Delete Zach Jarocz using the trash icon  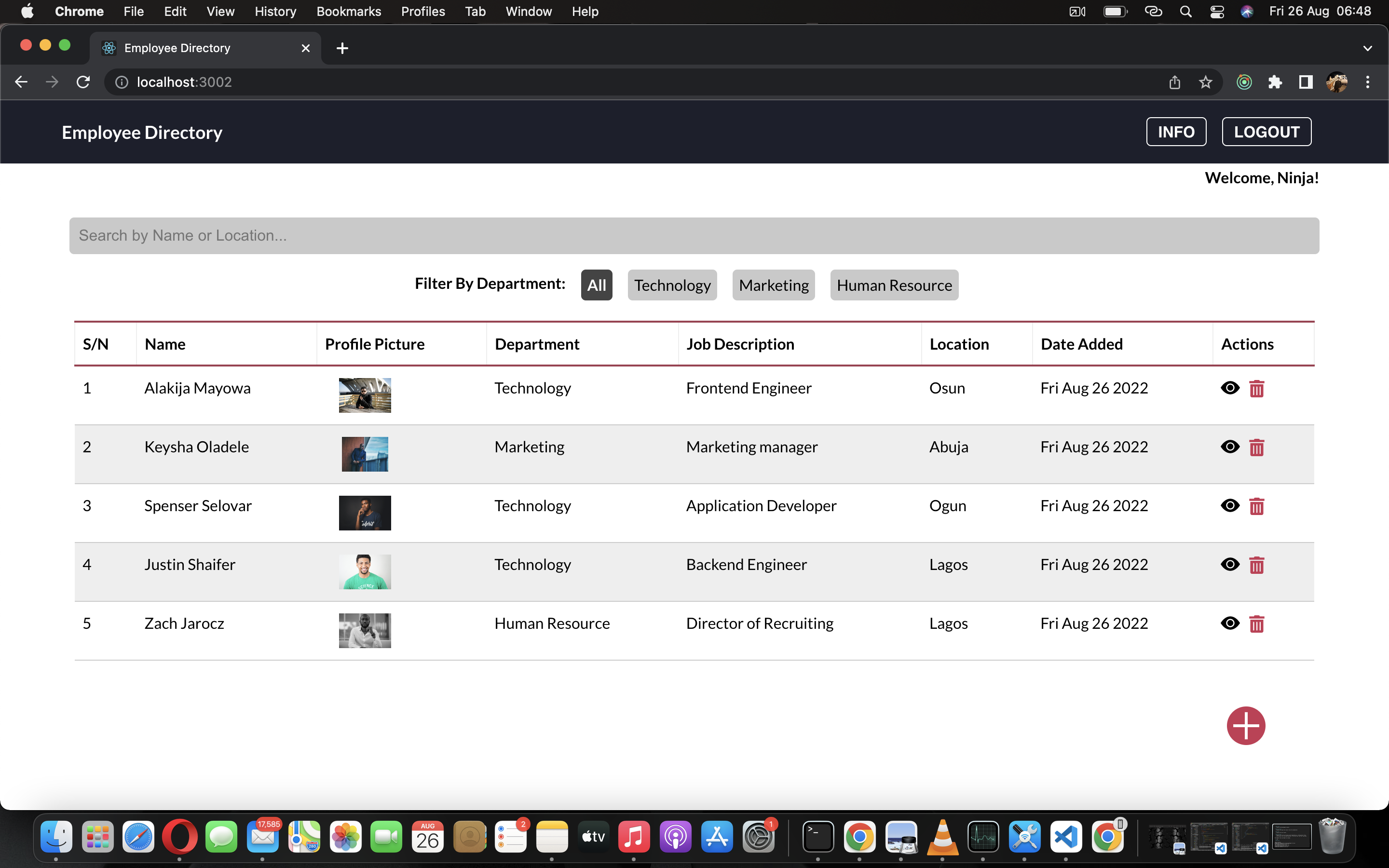[1257, 624]
